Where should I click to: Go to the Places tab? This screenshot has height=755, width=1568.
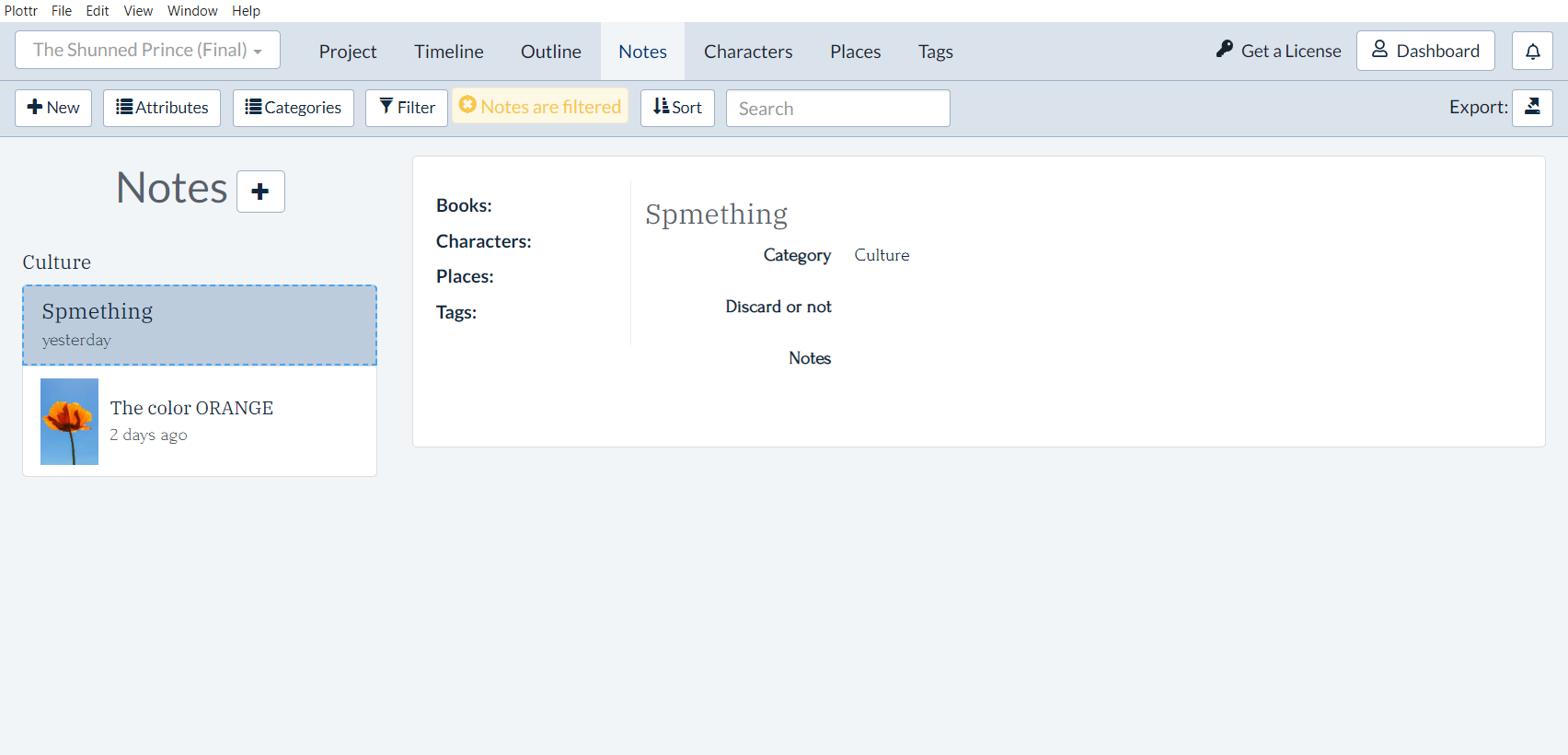[x=856, y=52]
